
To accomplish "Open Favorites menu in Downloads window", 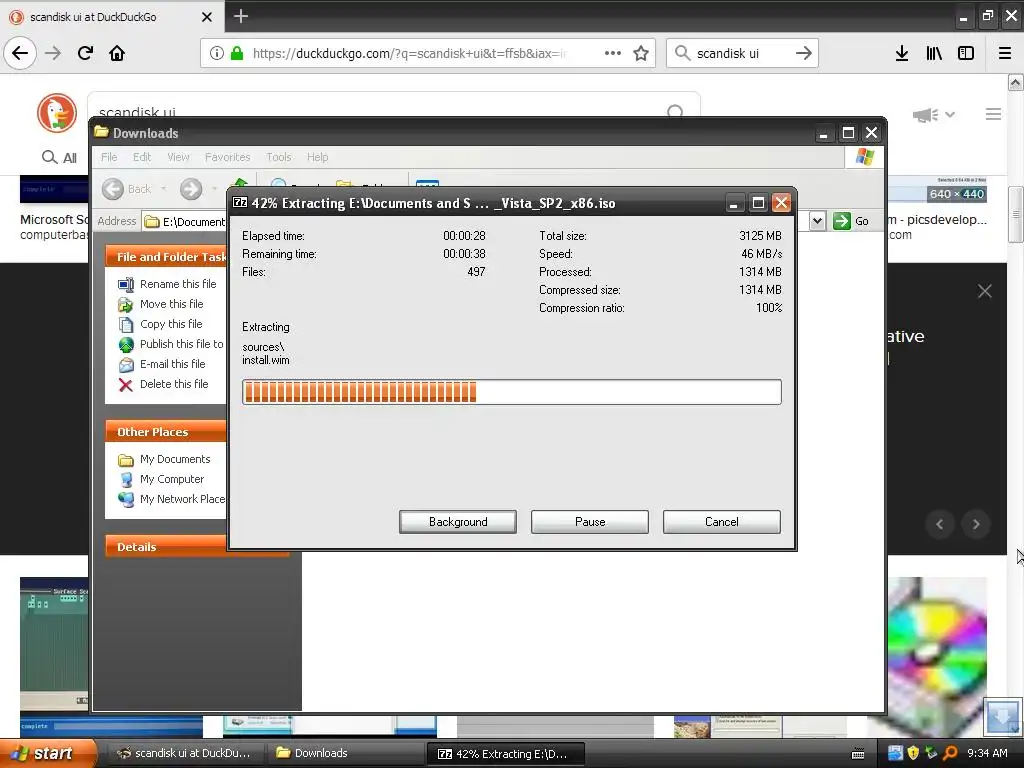I will point(227,157).
